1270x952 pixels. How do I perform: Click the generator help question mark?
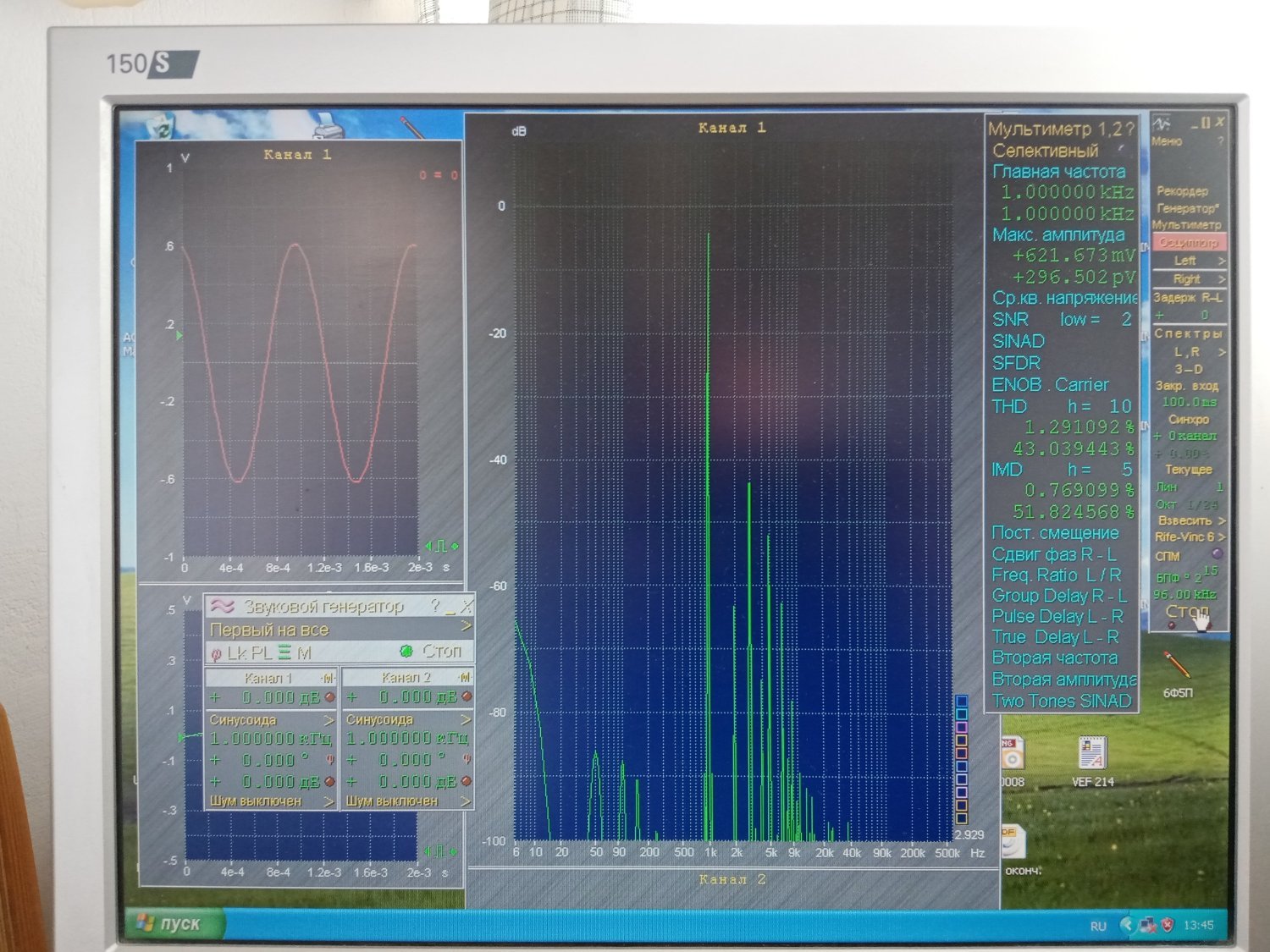(x=435, y=606)
